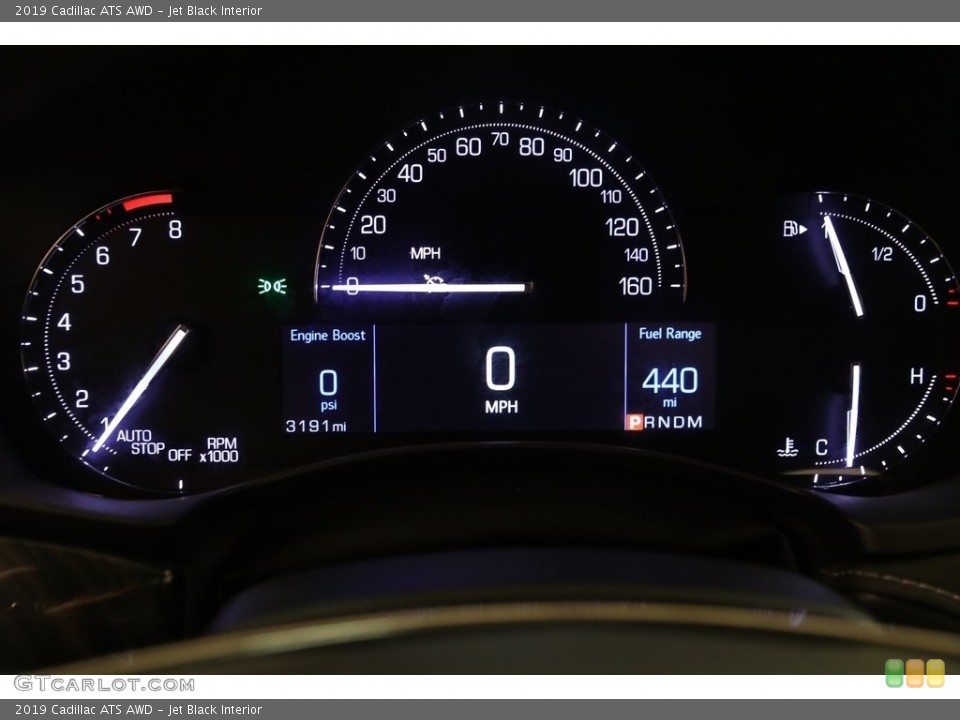This screenshot has width=960, height=720.
Task: Click the green headlight indicator icon
Action: pos(272,286)
